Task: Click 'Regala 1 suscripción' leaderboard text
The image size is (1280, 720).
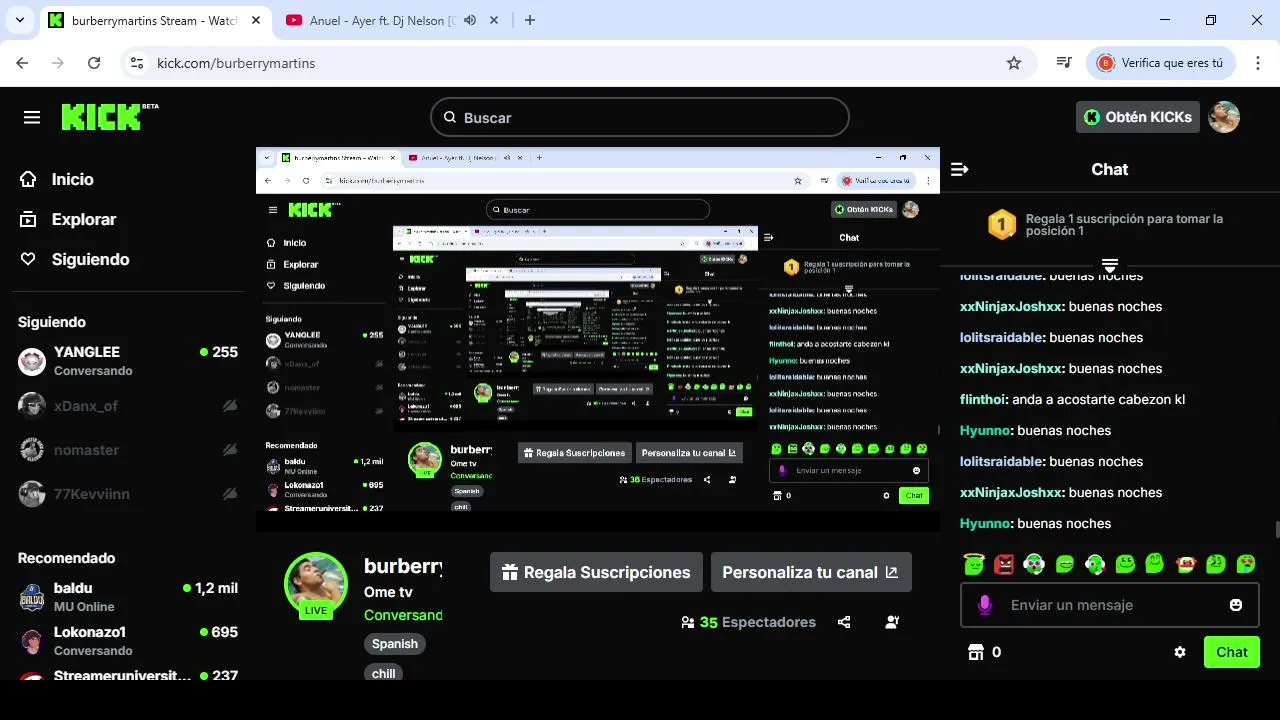Action: (x=1124, y=224)
